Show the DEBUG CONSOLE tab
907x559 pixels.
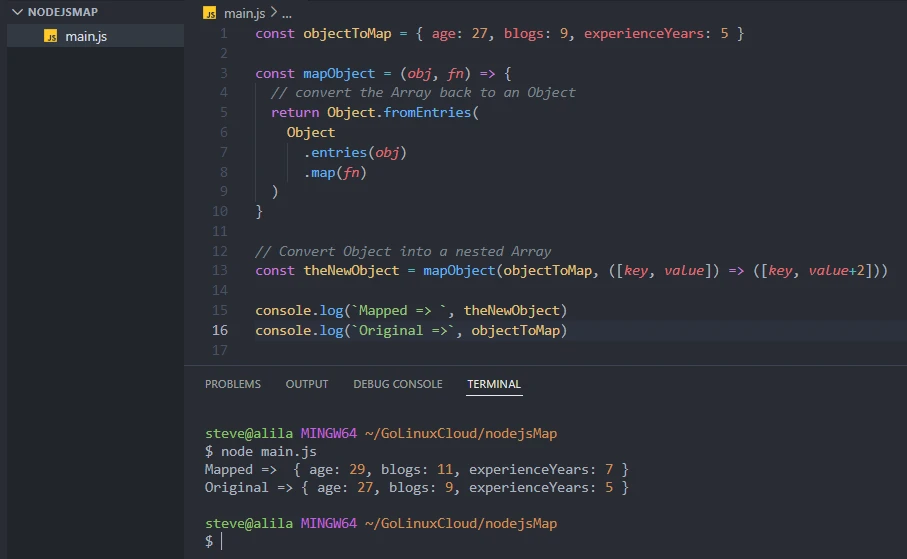(x=397, y=384)
